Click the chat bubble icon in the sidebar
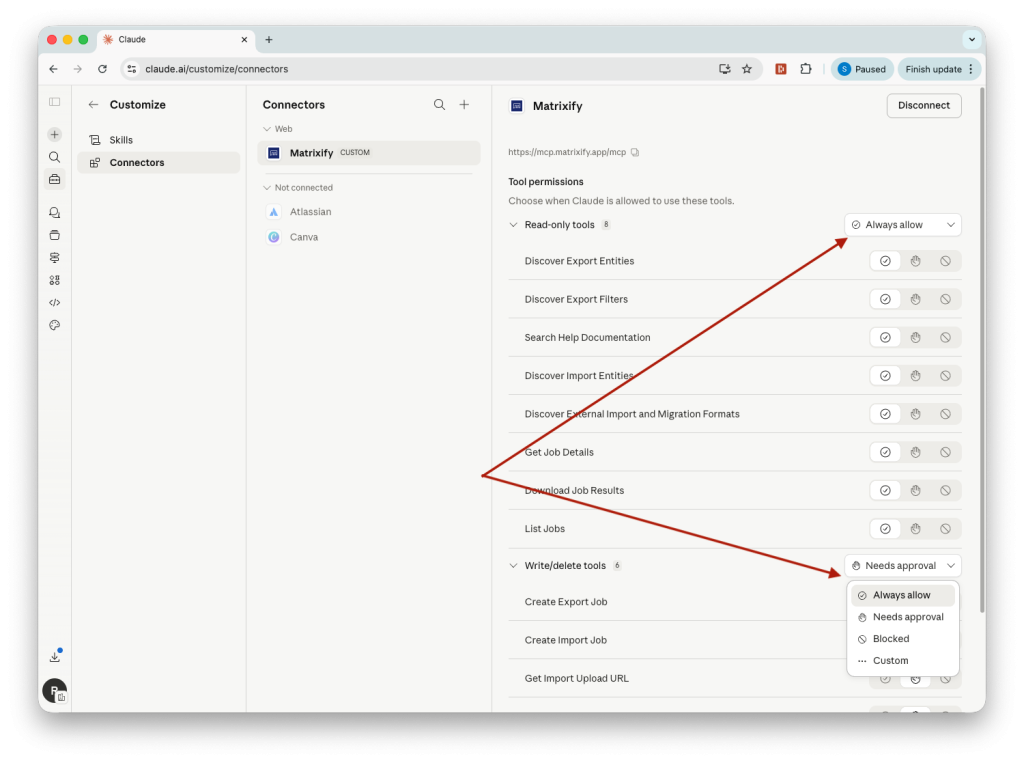This screenshot has height=763, width=1024. tap(54, 211)
